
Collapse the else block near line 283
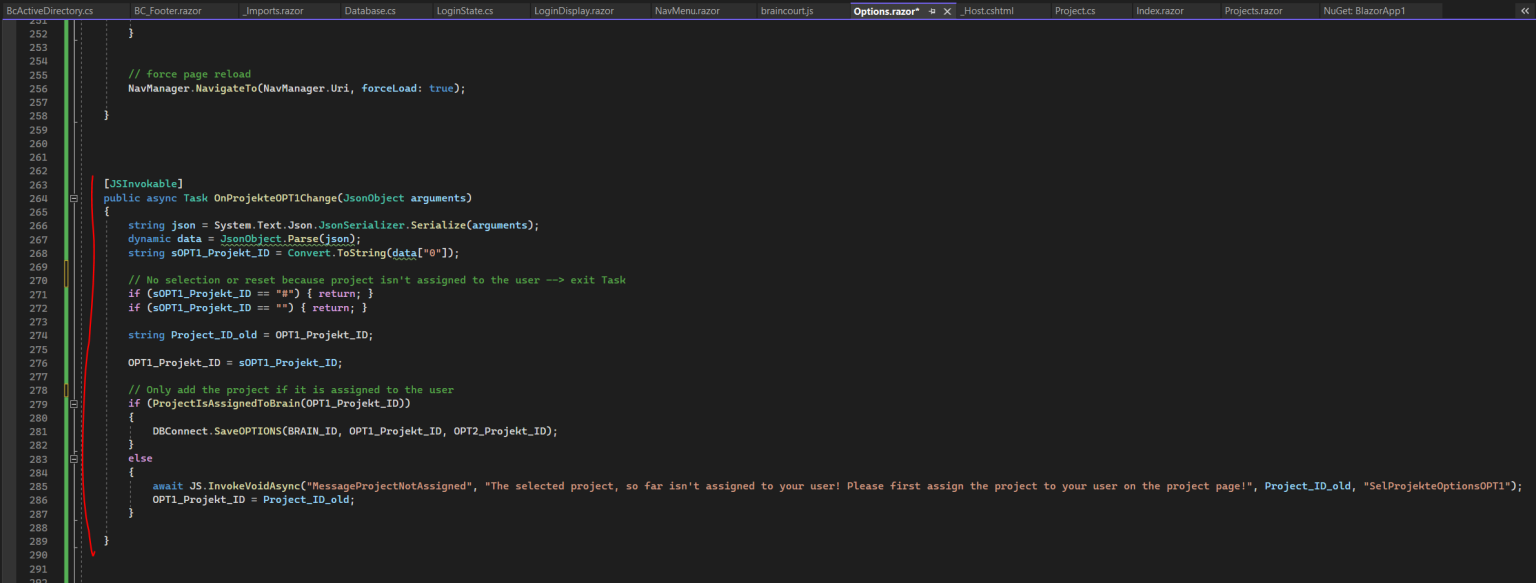point(74,458)
